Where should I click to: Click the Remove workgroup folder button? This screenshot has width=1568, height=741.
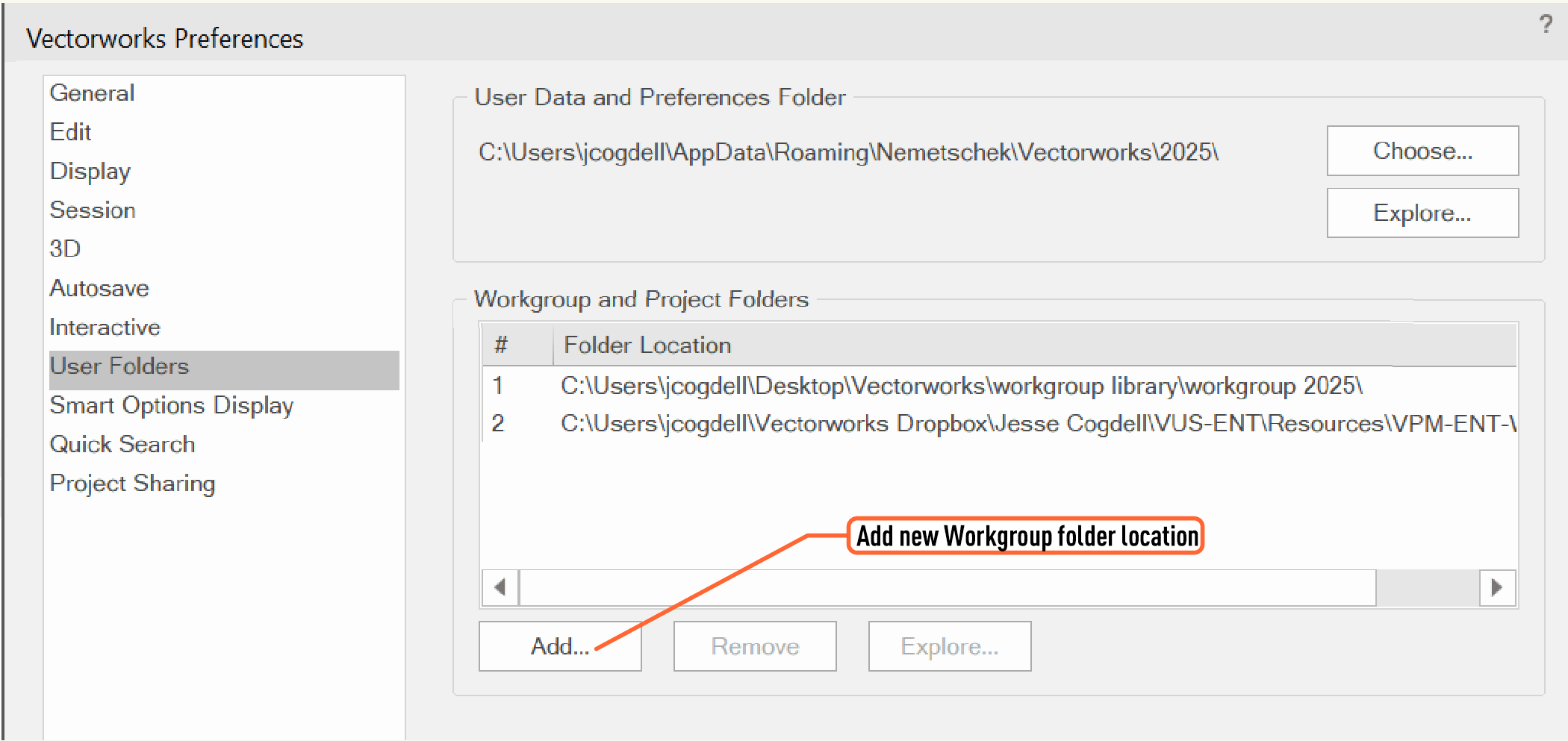[755, 646]
